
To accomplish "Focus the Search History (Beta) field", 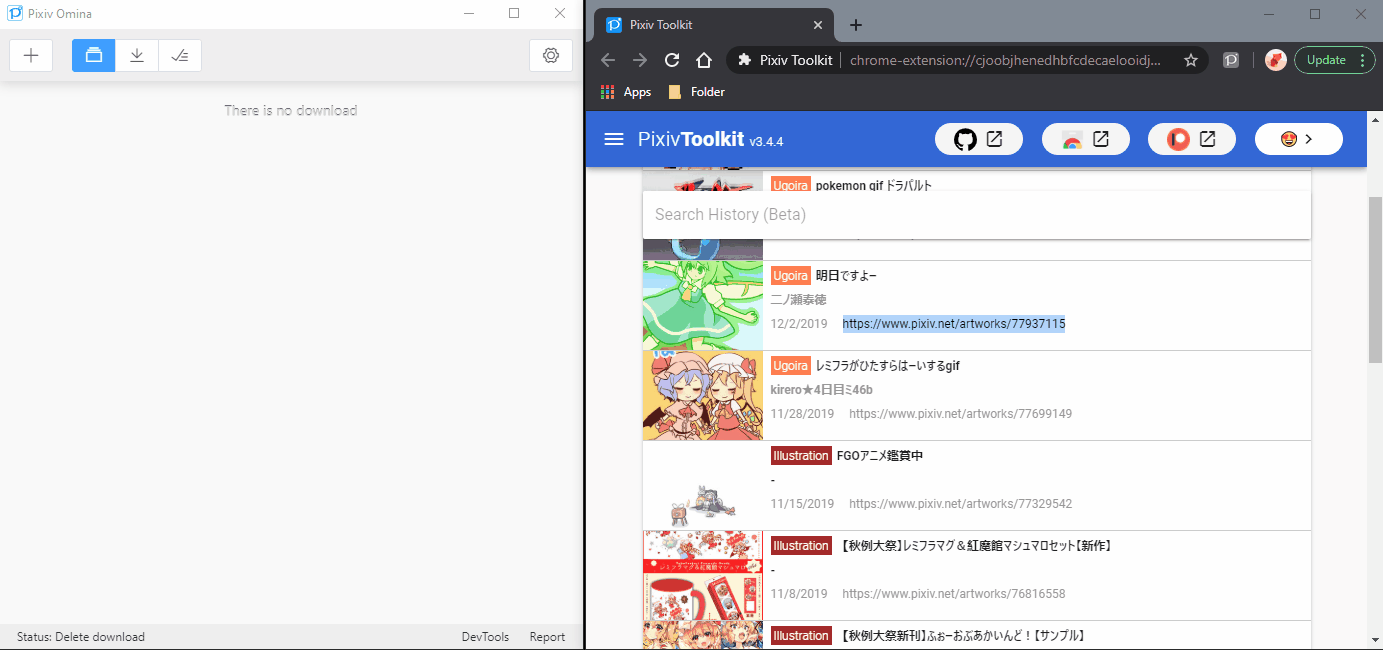I will pos(976,215).
